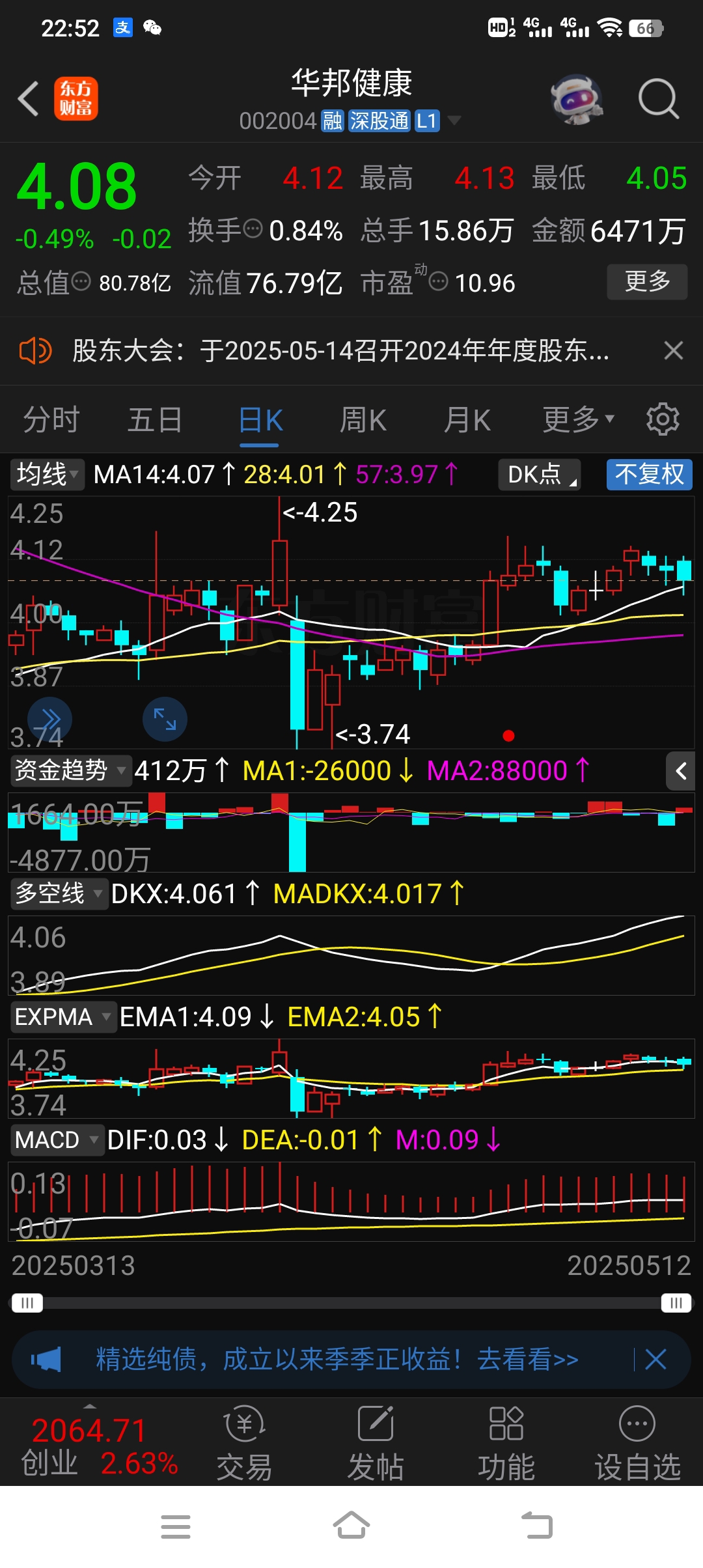
Task: Tap the back arrow icon
Action: (28, 99)
